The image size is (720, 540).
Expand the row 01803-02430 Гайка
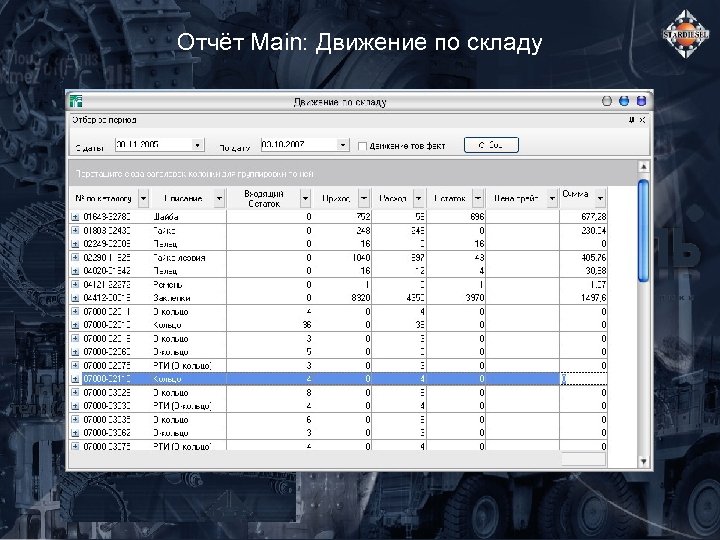(75, 231)
